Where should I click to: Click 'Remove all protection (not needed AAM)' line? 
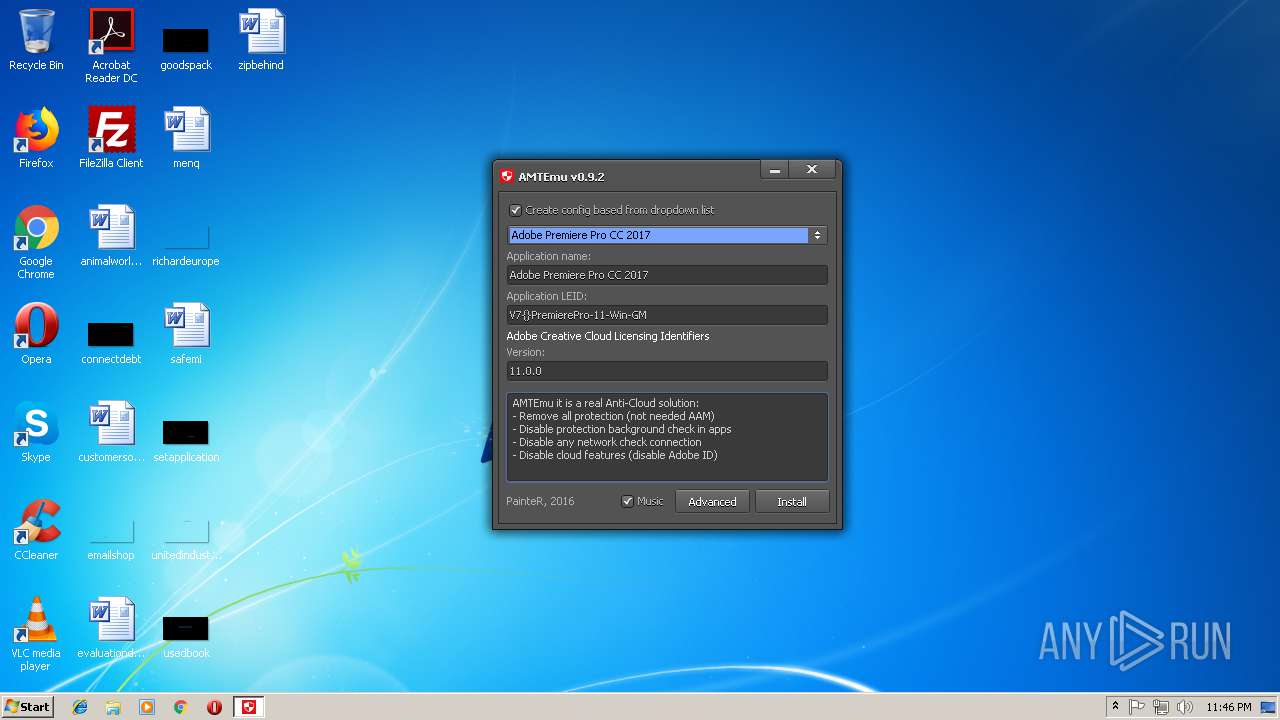coord(613,416)
